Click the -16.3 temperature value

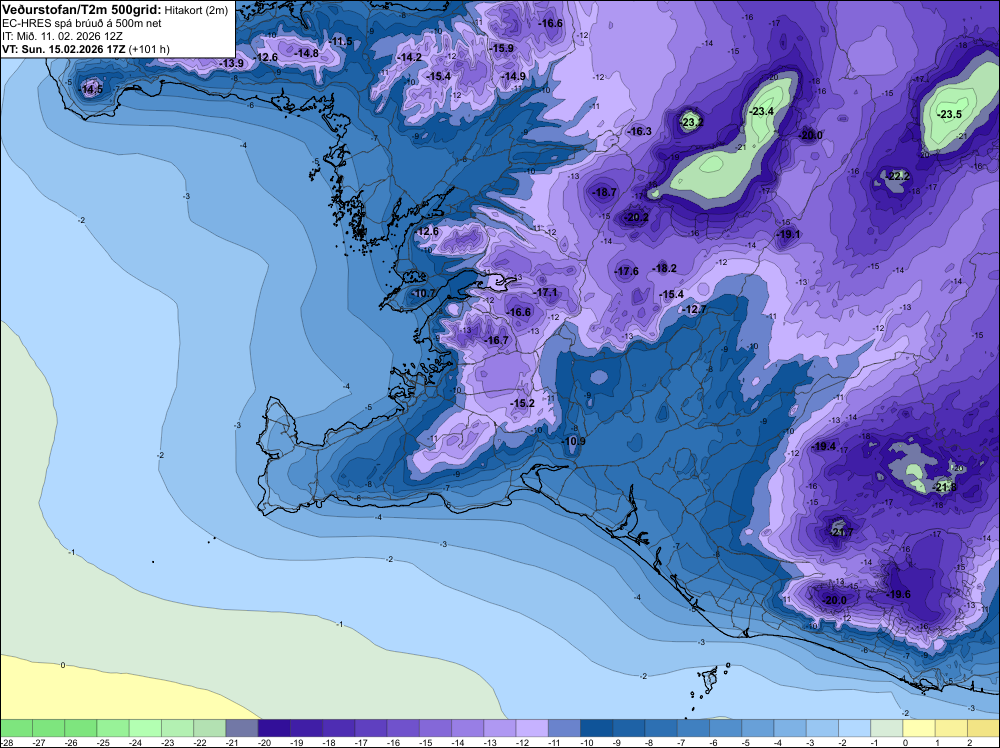(639, 131)
